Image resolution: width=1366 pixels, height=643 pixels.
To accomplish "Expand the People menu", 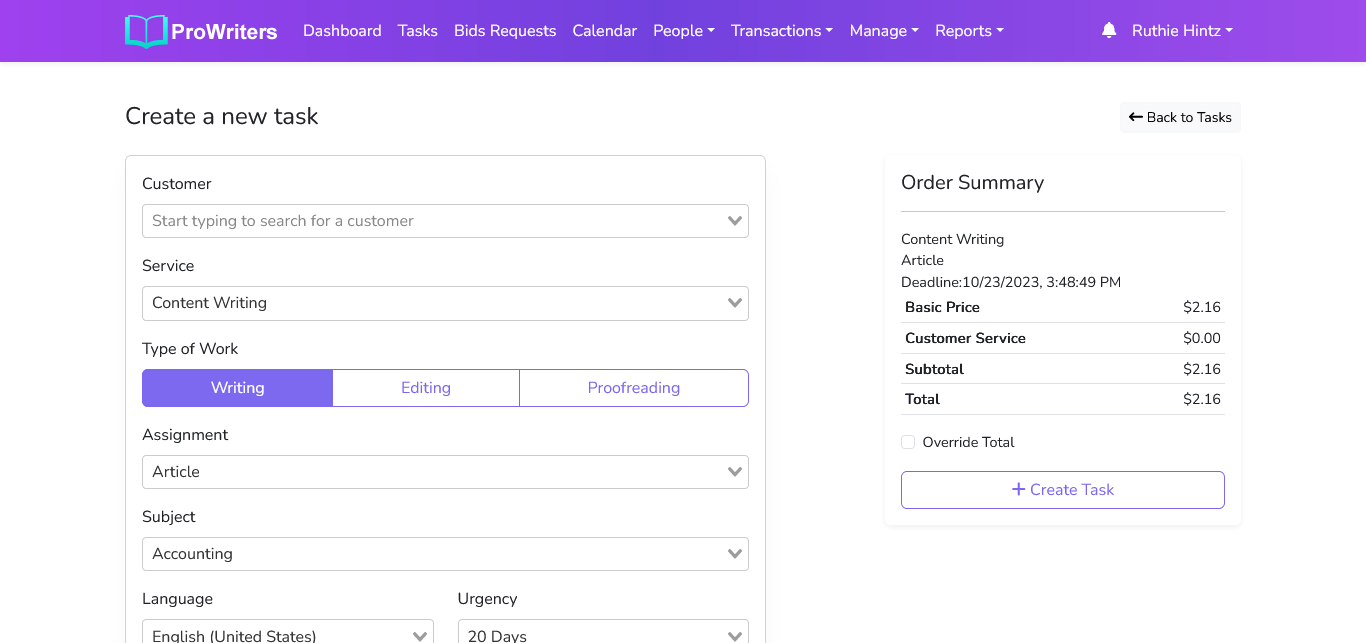I will 684,31.
